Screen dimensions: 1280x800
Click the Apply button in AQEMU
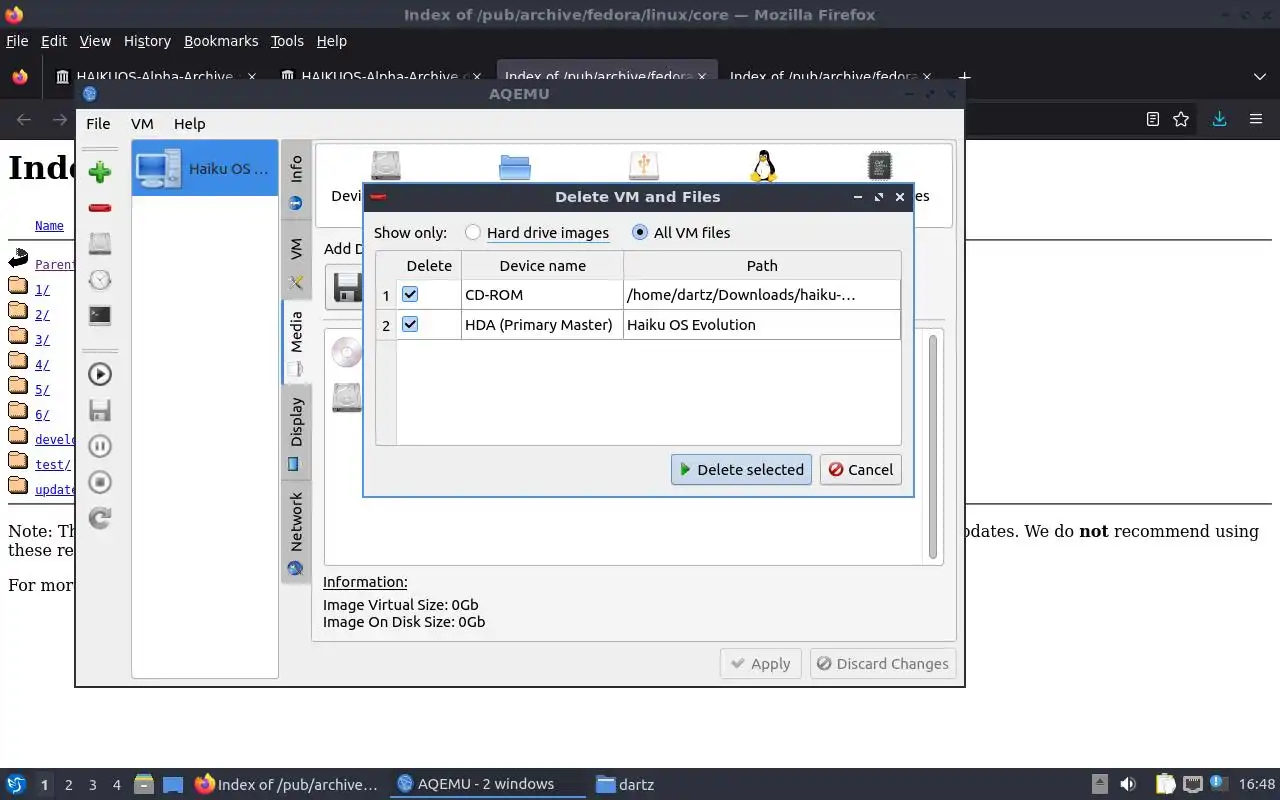coord(760,664)
